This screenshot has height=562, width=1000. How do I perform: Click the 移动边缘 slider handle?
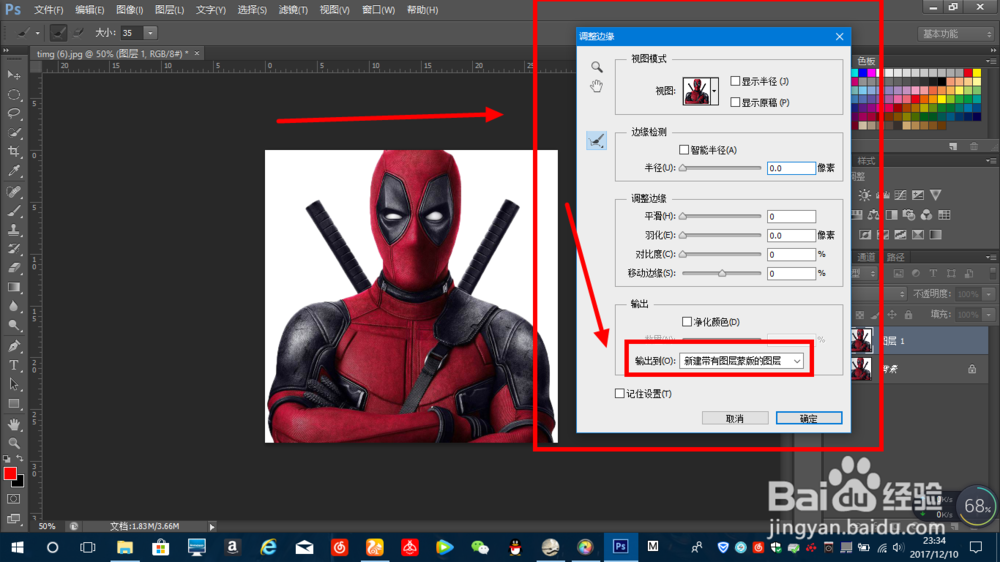coord(722,273)
